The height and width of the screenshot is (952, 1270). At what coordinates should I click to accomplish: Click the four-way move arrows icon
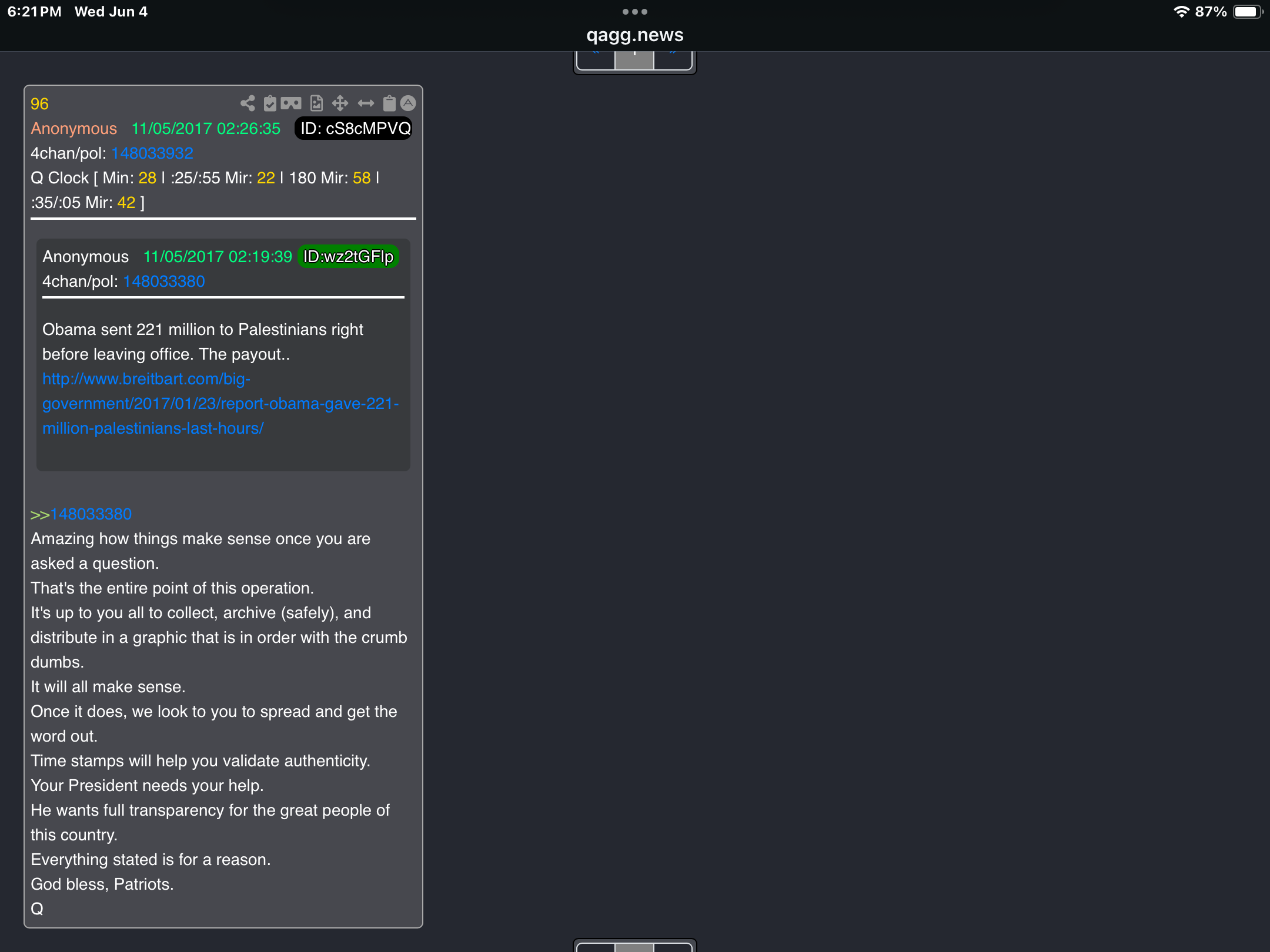[340, 103]
